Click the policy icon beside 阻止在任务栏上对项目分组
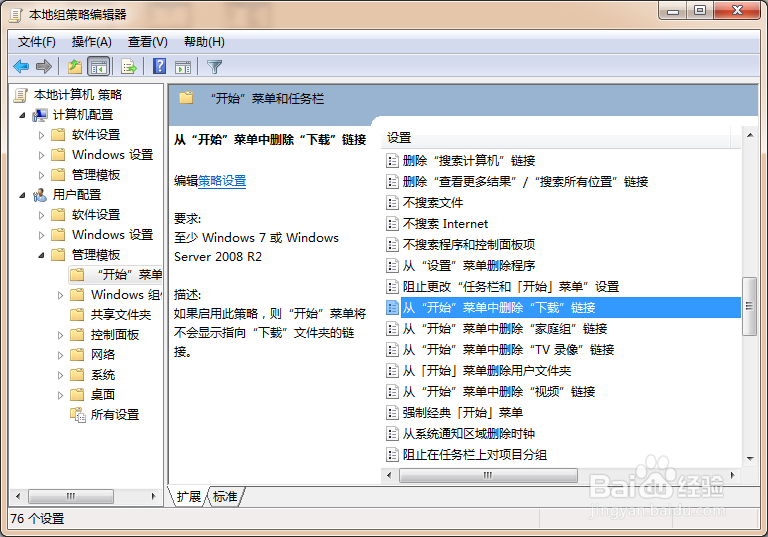The height and width of the screenshot is (537, 768). 392,455
